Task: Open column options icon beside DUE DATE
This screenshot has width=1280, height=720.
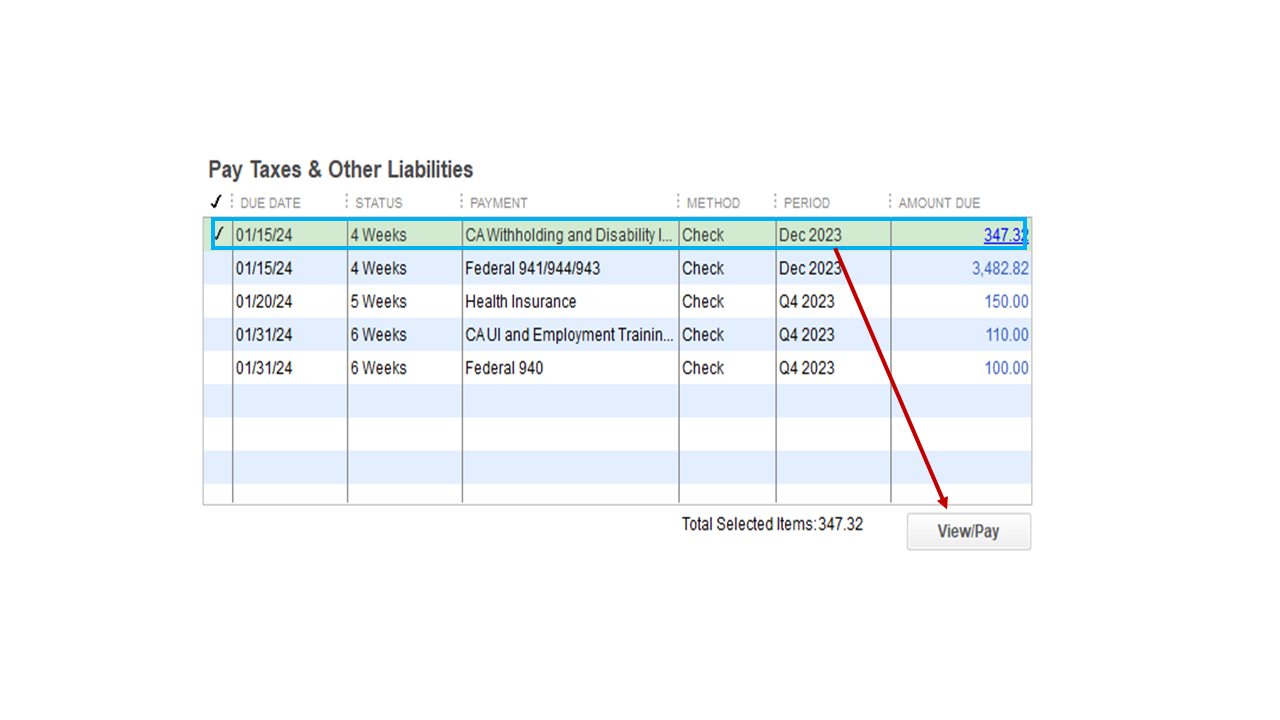Action: (231, 201)
